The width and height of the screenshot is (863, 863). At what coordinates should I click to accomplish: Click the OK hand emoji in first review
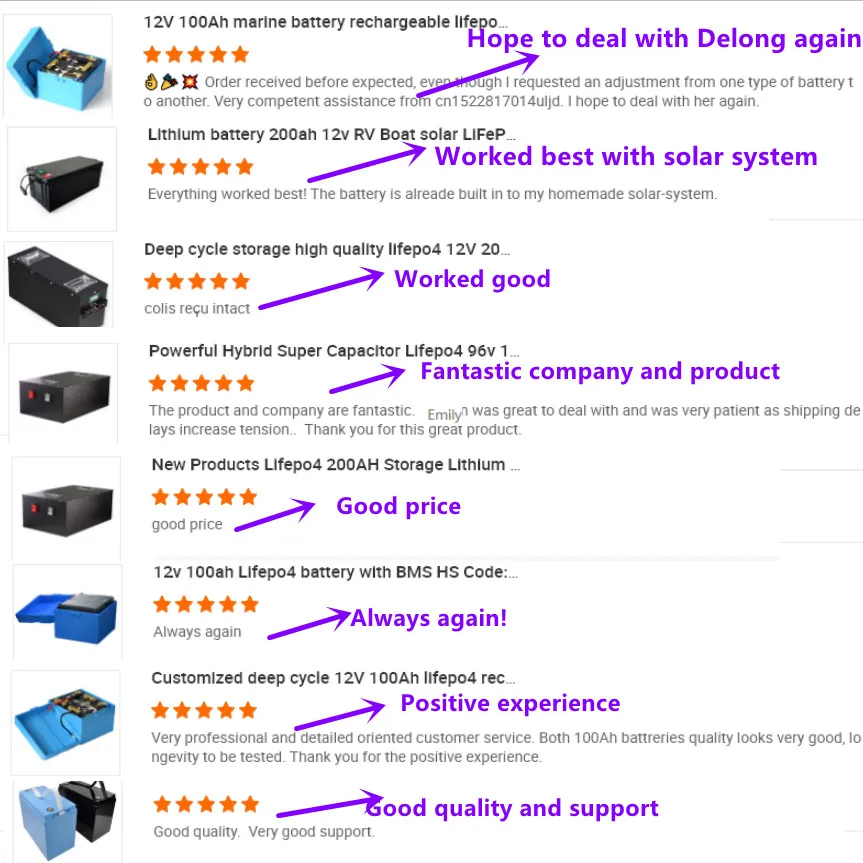click(x=151, y=82)
